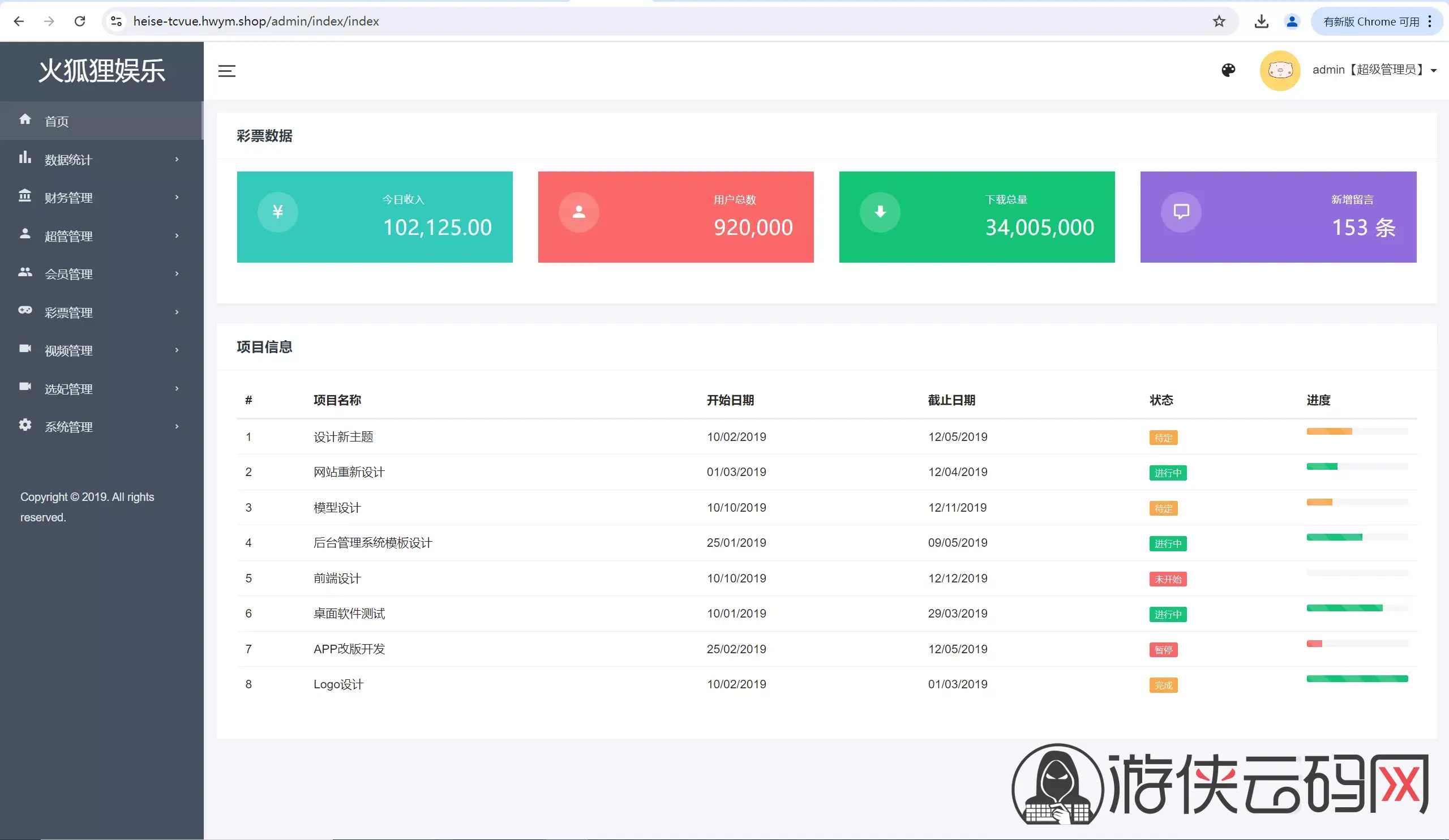The height and width of the screenshot is (840, 1449).
Task: Expand the 财务管理 sidebar menu
Action: (x=102, y=197)
